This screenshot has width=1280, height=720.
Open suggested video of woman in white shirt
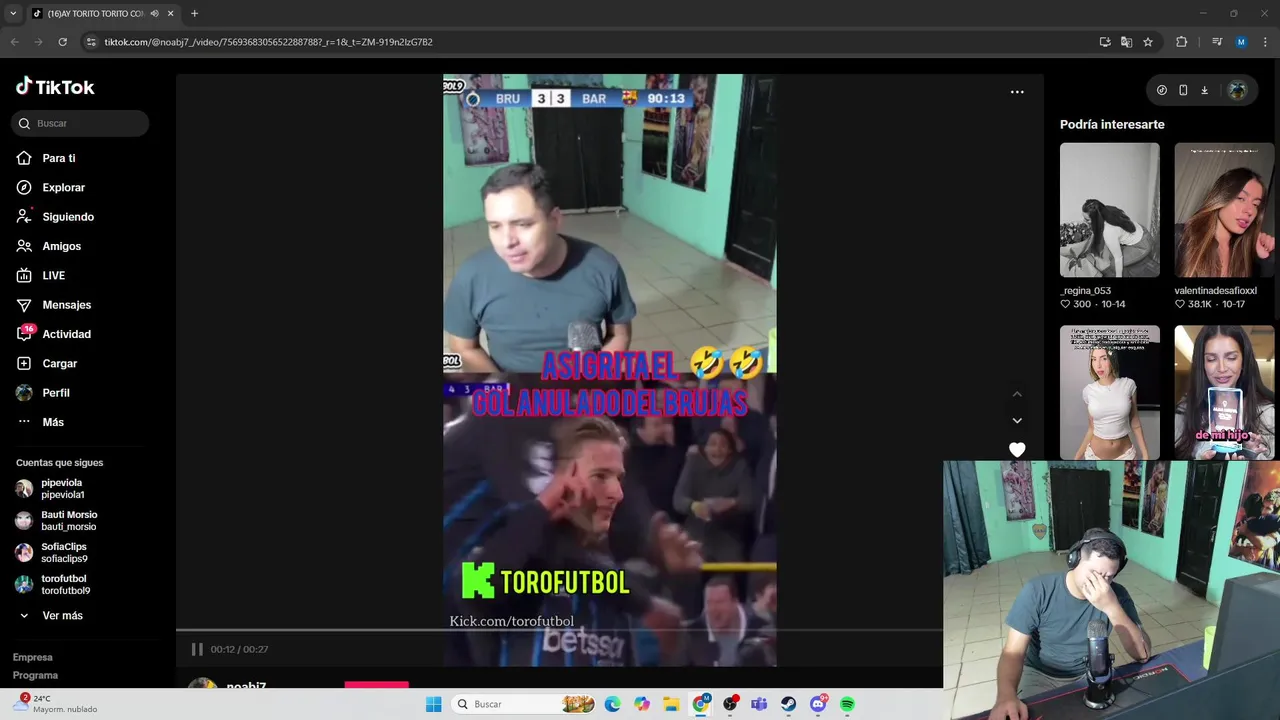click(1110, 392)
